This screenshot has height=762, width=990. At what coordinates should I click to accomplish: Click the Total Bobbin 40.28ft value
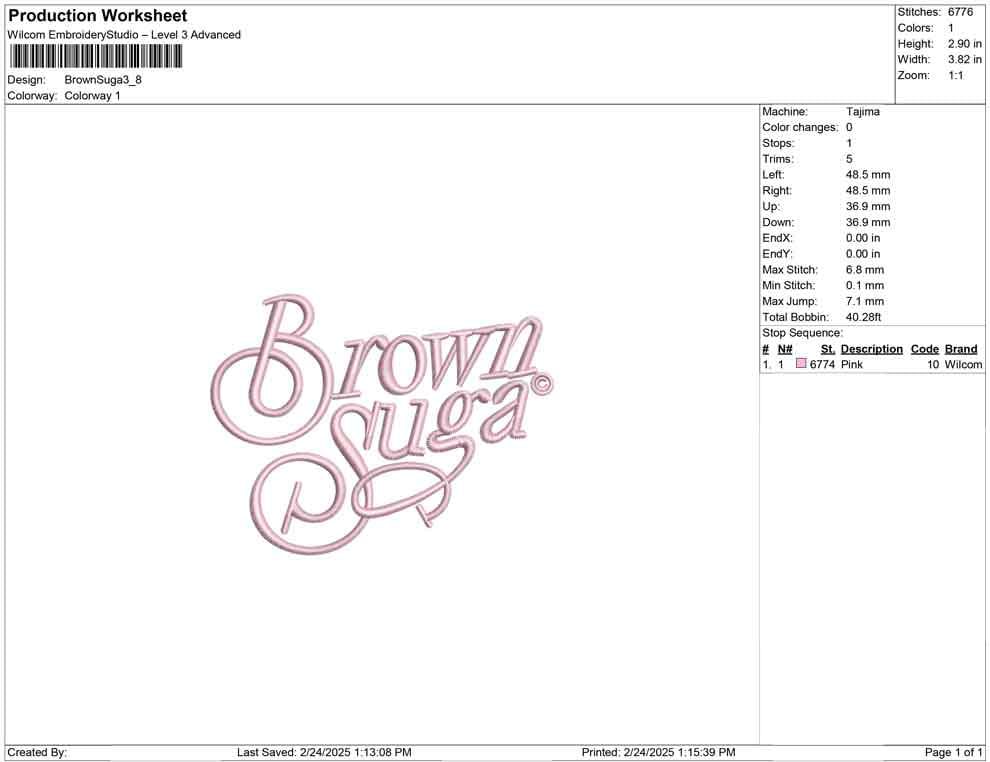pyautogui.click(x=863, y=317)
